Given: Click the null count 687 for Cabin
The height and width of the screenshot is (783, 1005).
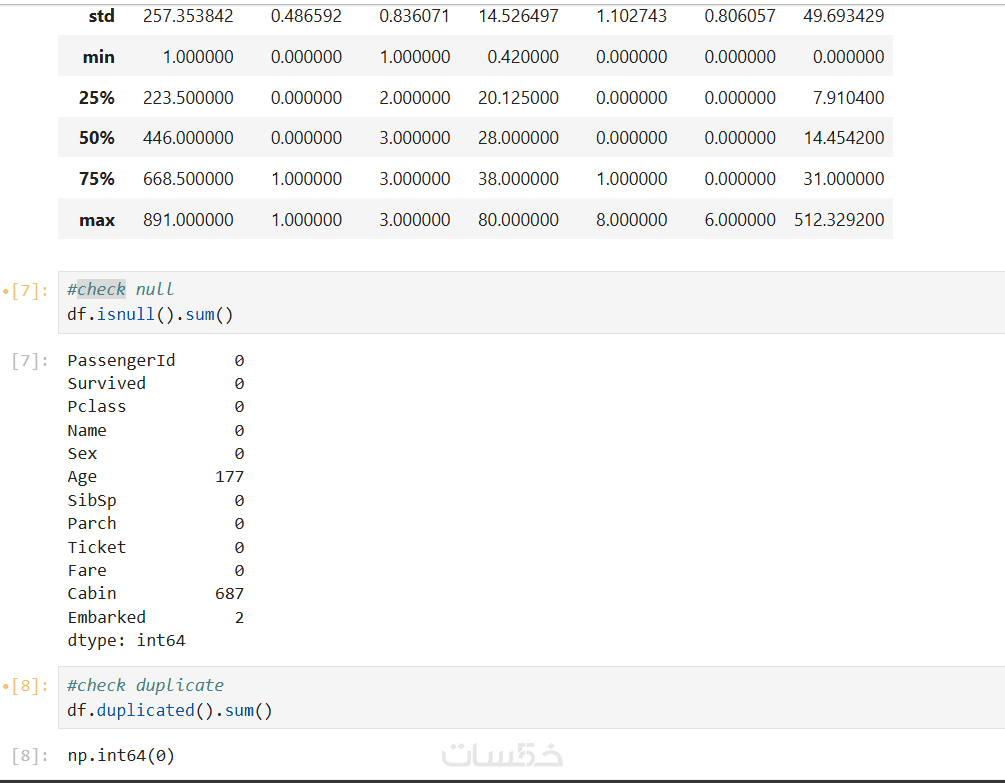Looking at the screenshot, I should point(229,593).
